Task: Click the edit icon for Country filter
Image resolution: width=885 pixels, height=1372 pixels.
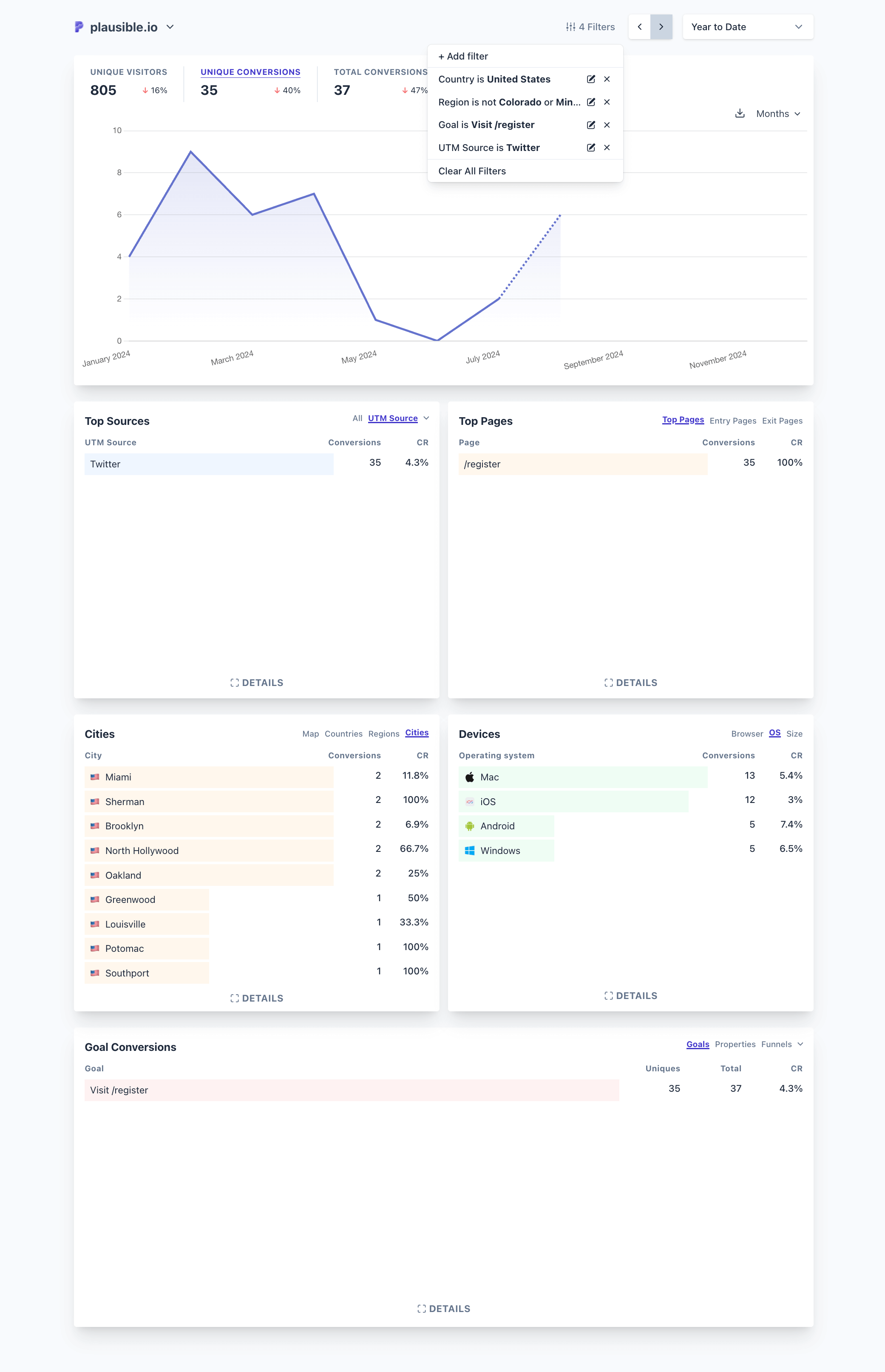Action: [x=591, y=79]
